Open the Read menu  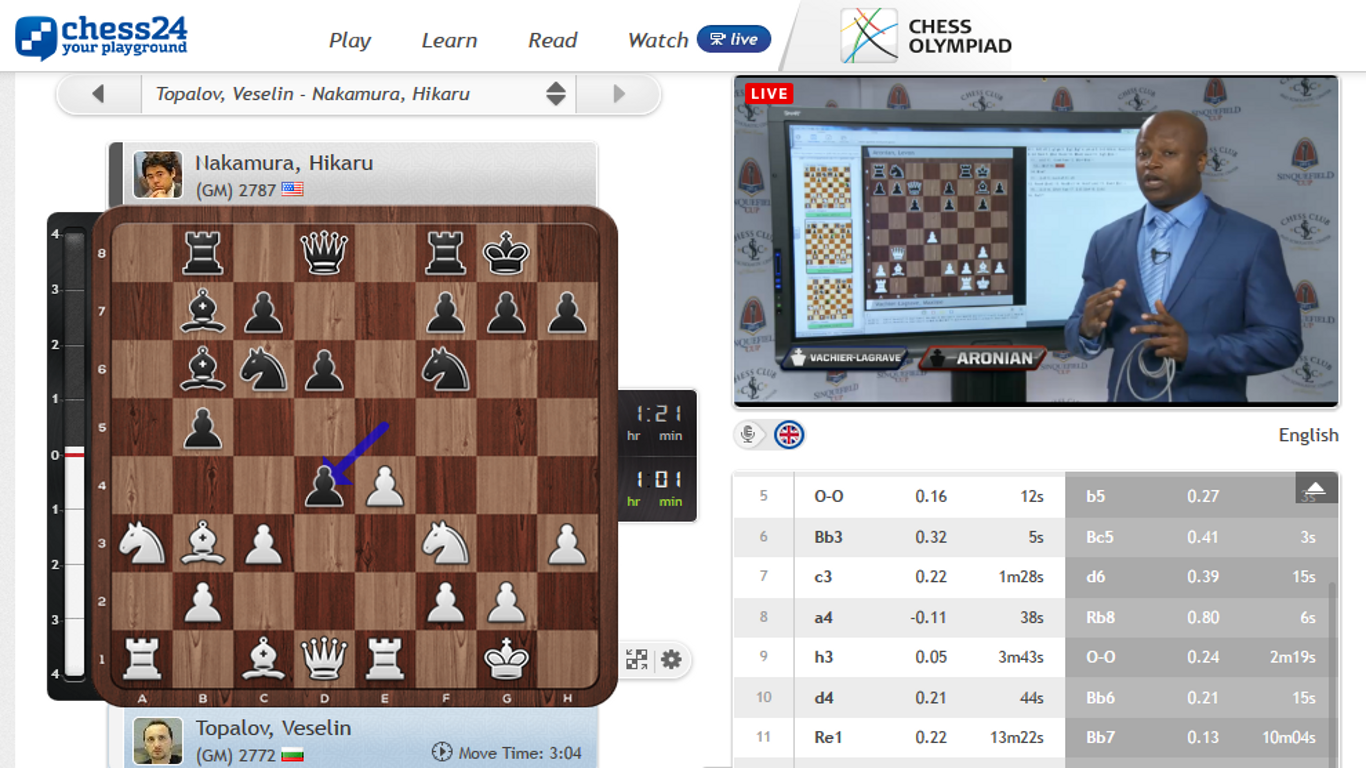tap(553, 40)
